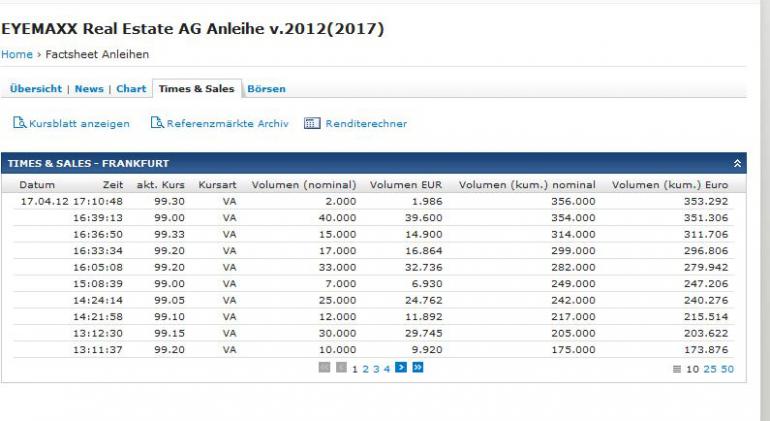The image size is (770, 421).
Task: Switch to the Börsen tab
Action: click(x=266, y=89)
